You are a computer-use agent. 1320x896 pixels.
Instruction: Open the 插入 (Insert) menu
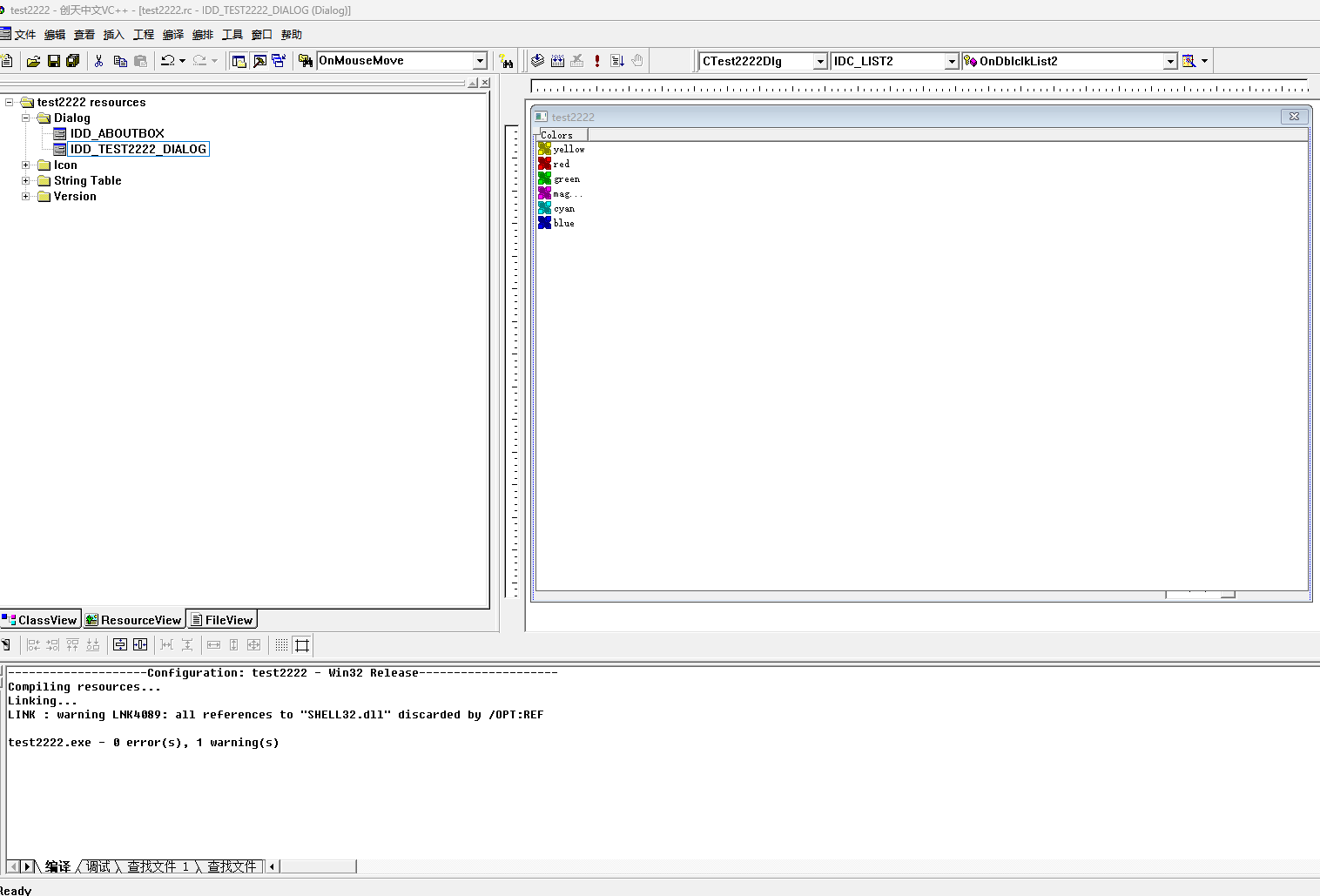pos(114,35)
